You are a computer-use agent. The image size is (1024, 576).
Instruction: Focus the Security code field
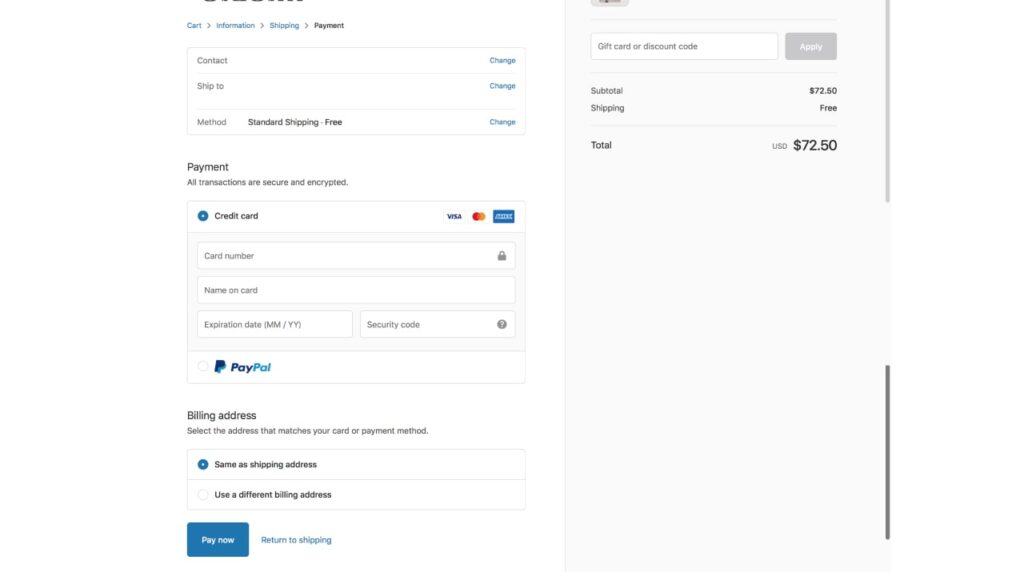(x=438, y=325)
